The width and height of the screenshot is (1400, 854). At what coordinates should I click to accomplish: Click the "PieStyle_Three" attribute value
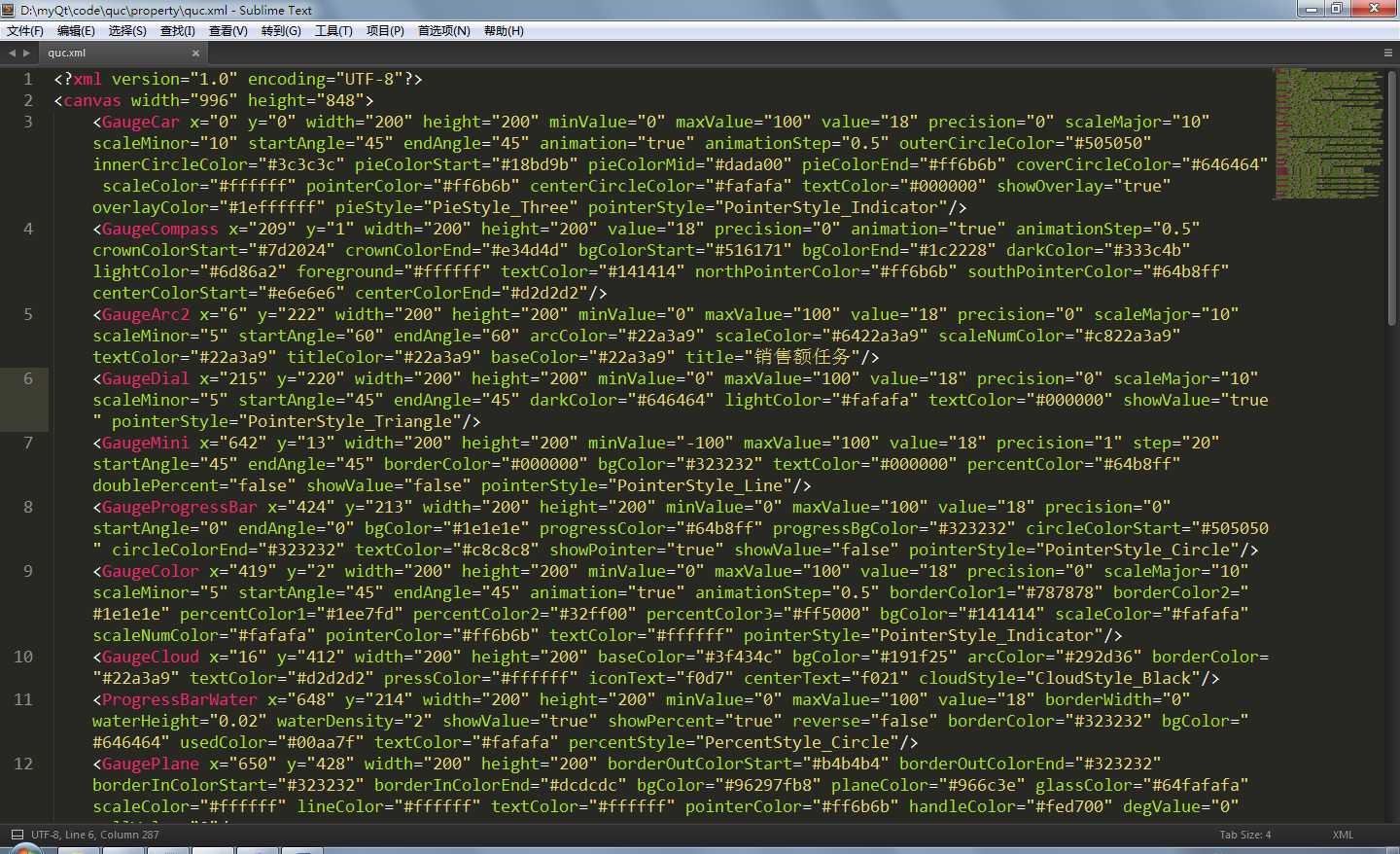(x=501, y=207)
